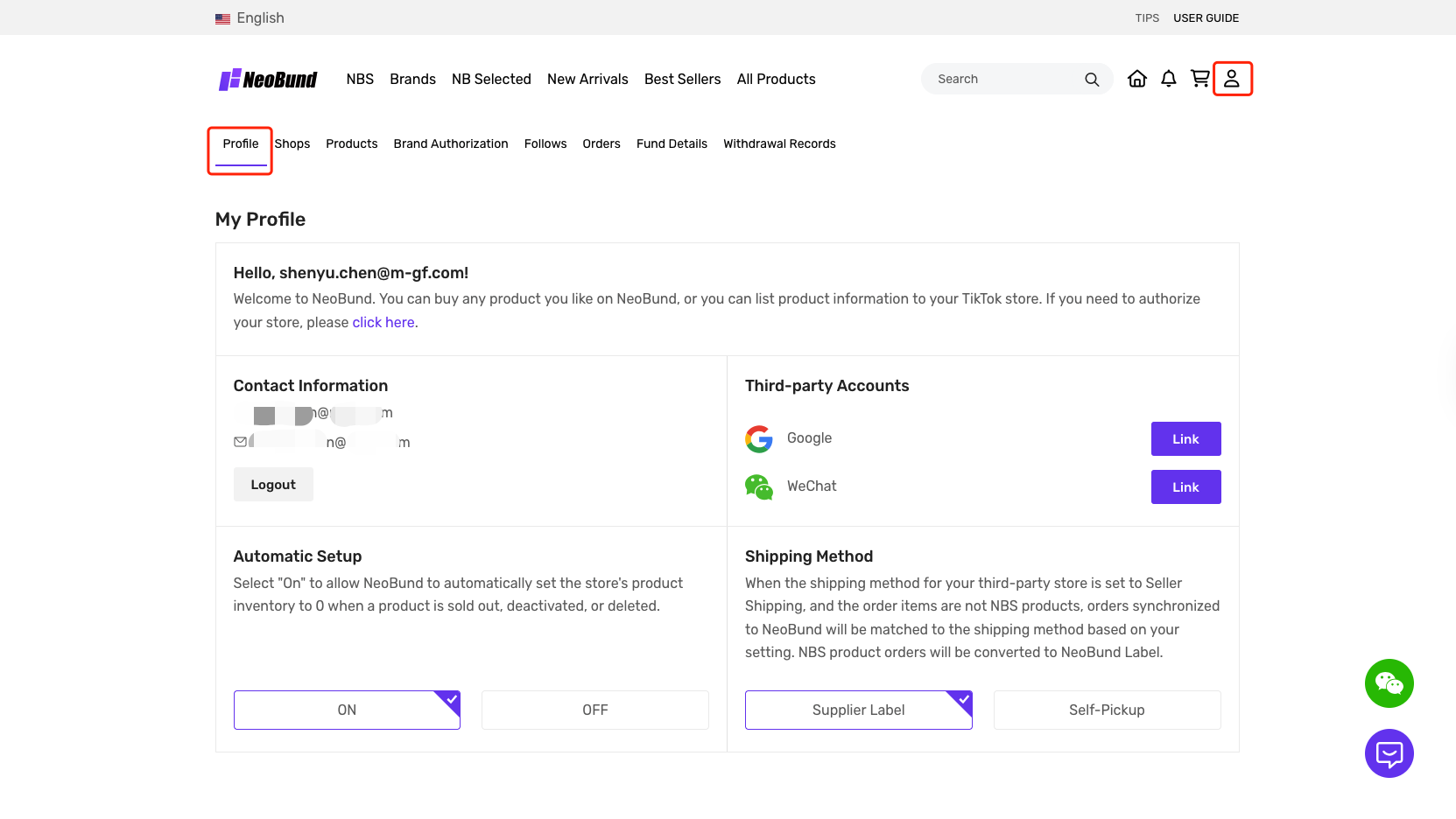
Task: Click the home icon in header
Action: tap(1136, 79)
